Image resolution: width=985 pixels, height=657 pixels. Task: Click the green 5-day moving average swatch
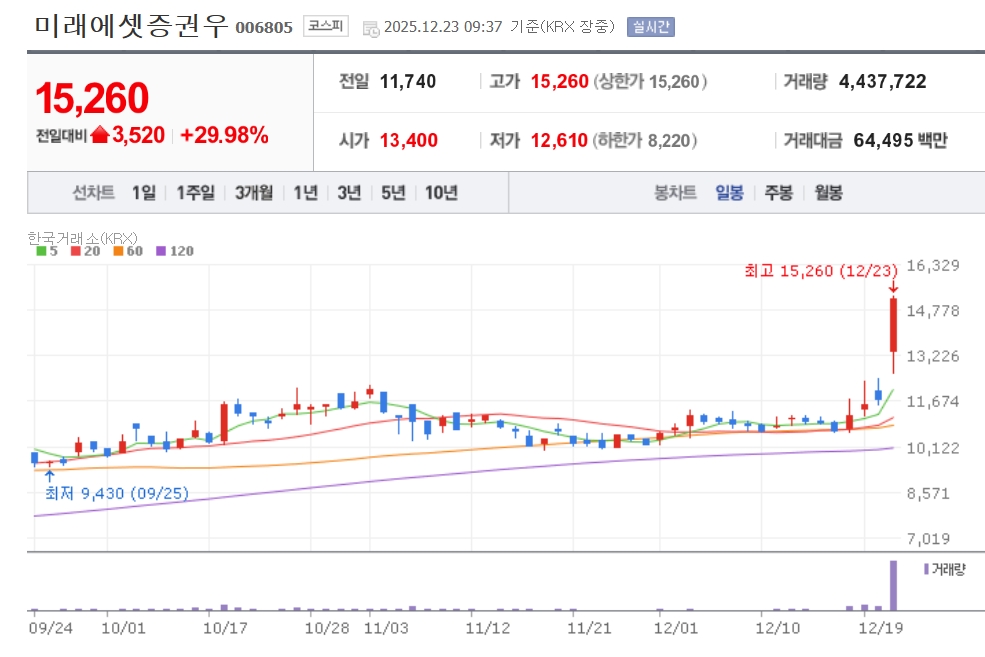pyautogui.click(x=41, y=251)
